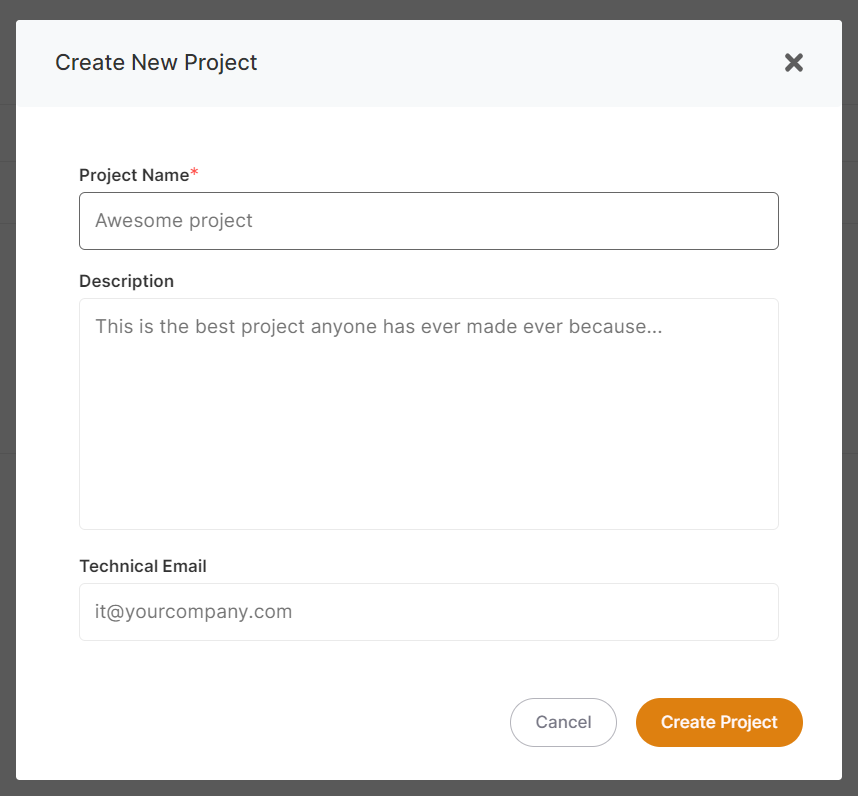Close the Create New Project dialog
The width and height of the screenshot is (858, 796).
tap(793, 63)
